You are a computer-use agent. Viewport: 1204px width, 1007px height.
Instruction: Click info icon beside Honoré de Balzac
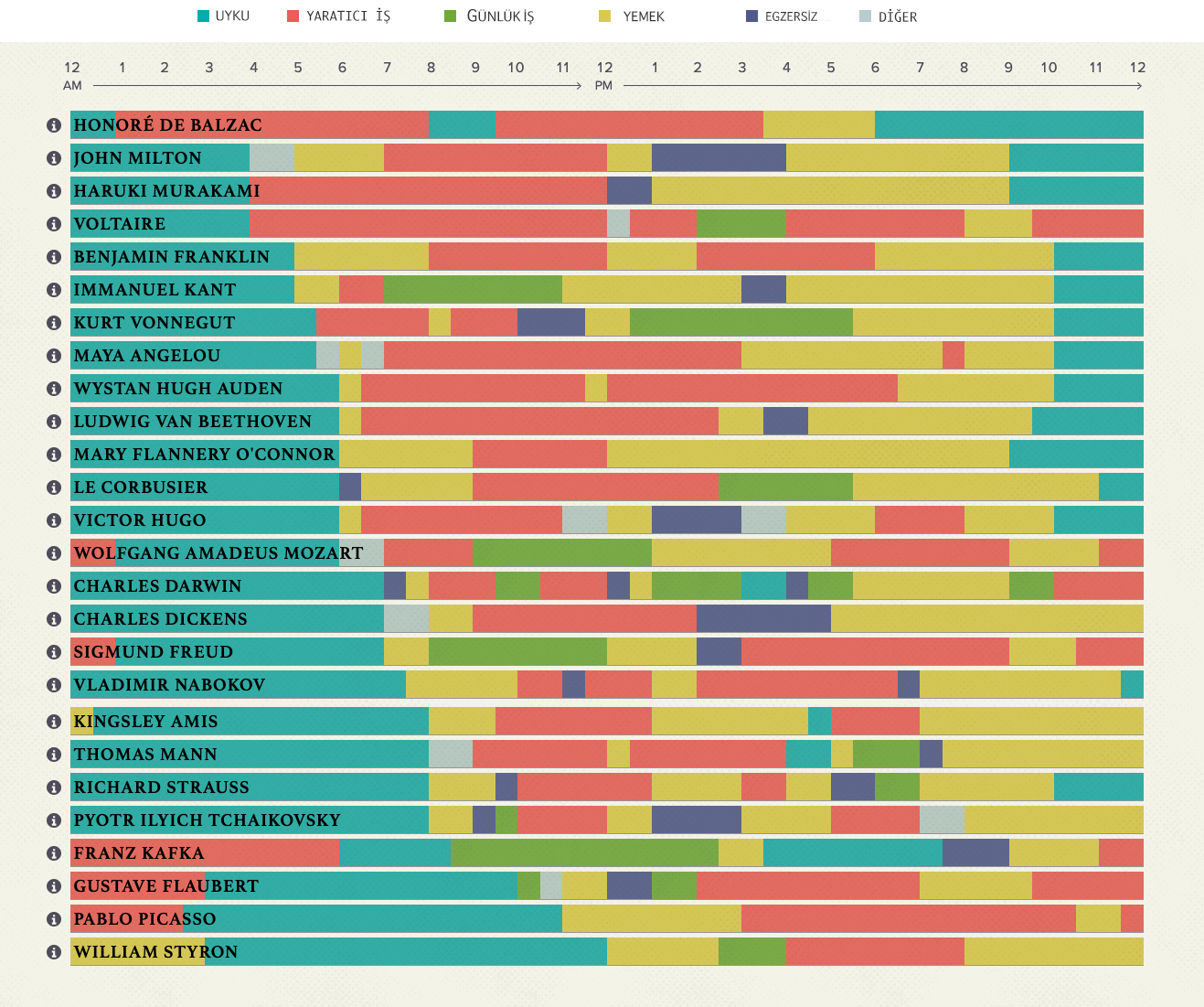pyautogui.click(x=54, y=125)
